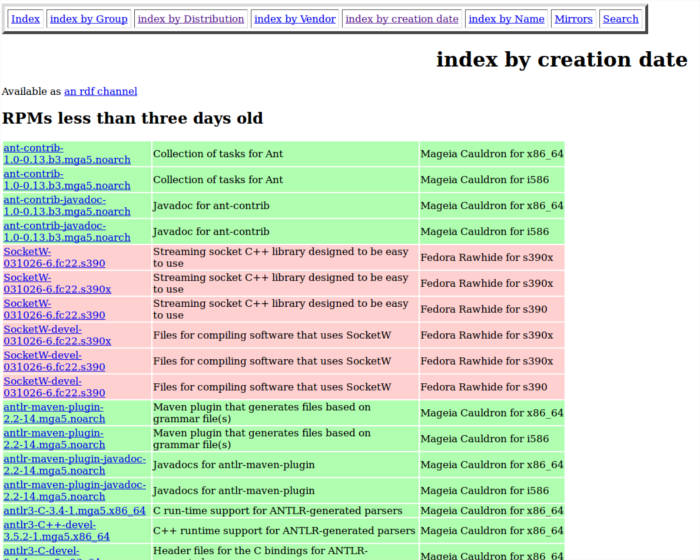Open SocketW fc22.s390 link in Rawhide s390 row
Viewport: 700px width, 560px height.
[54, 309]
